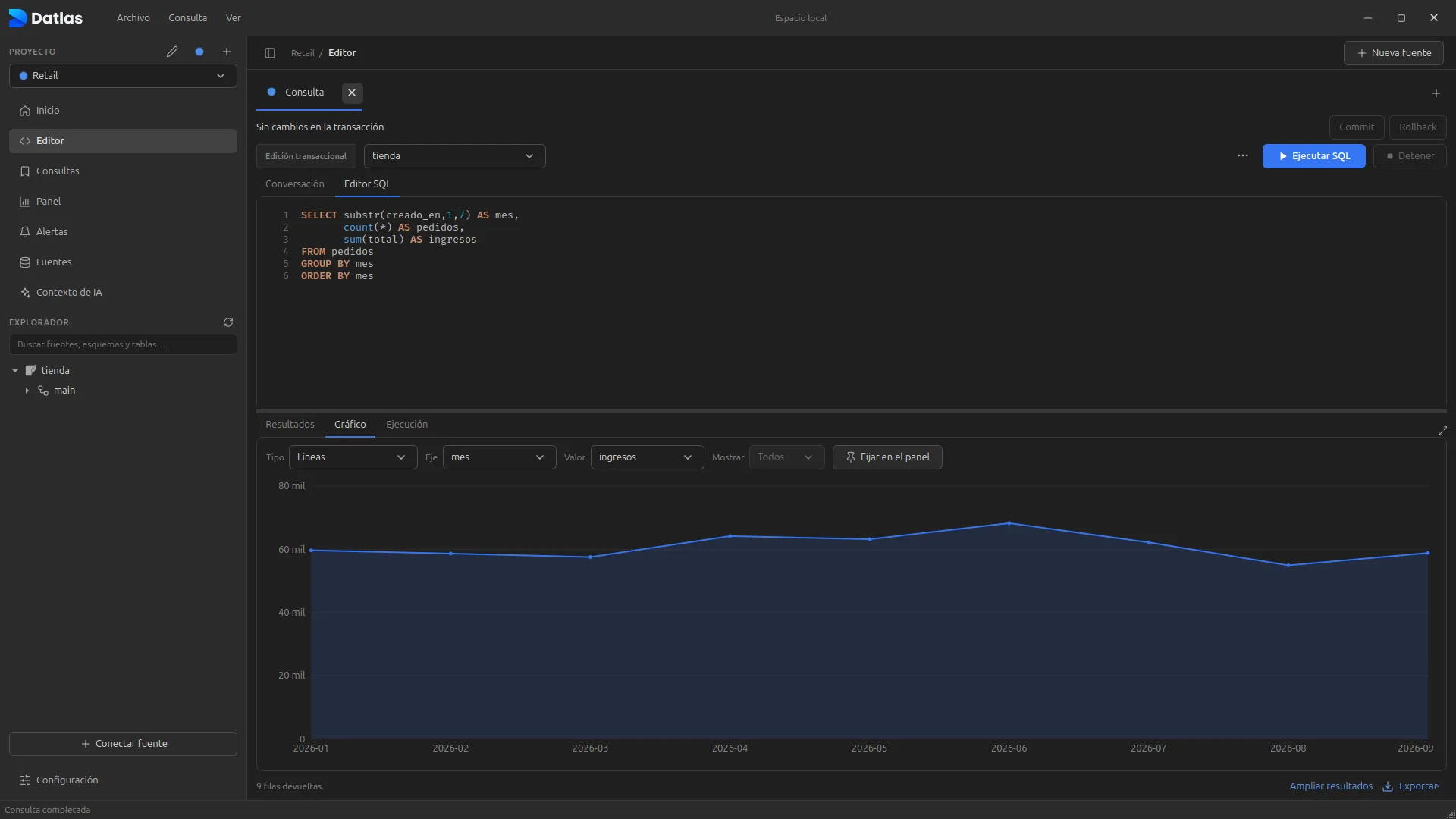
Task: Click Ampliar resultados link
Action: 1331,786
